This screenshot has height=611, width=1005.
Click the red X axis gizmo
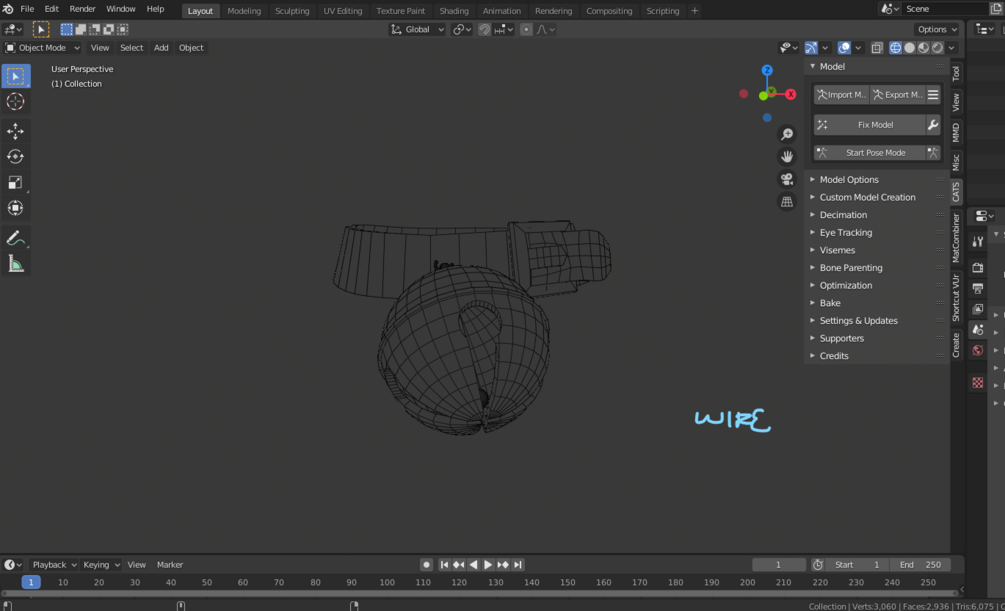791,94
